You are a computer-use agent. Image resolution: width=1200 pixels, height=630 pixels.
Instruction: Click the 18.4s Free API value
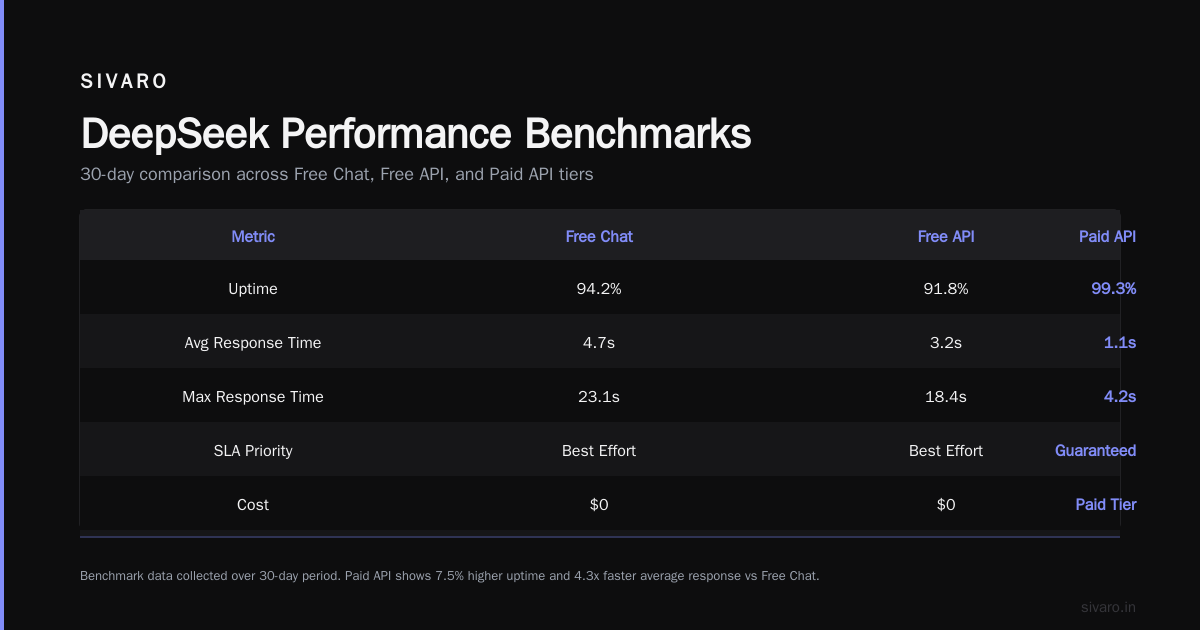(x=946, y=397)
